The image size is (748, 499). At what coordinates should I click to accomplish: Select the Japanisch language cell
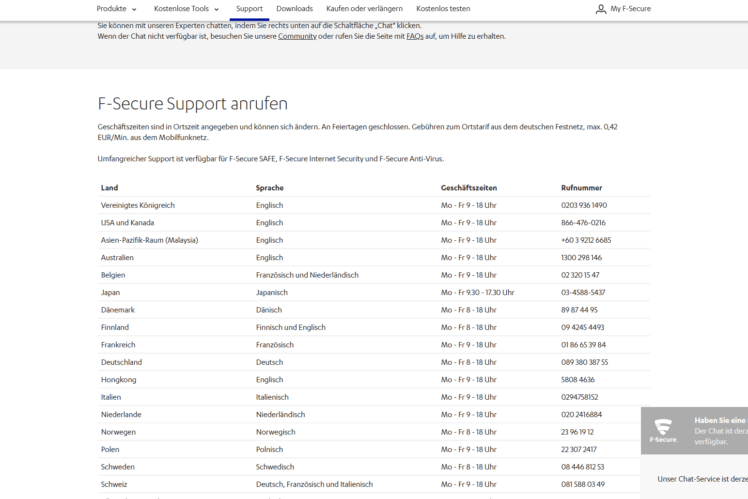[272, 292]
